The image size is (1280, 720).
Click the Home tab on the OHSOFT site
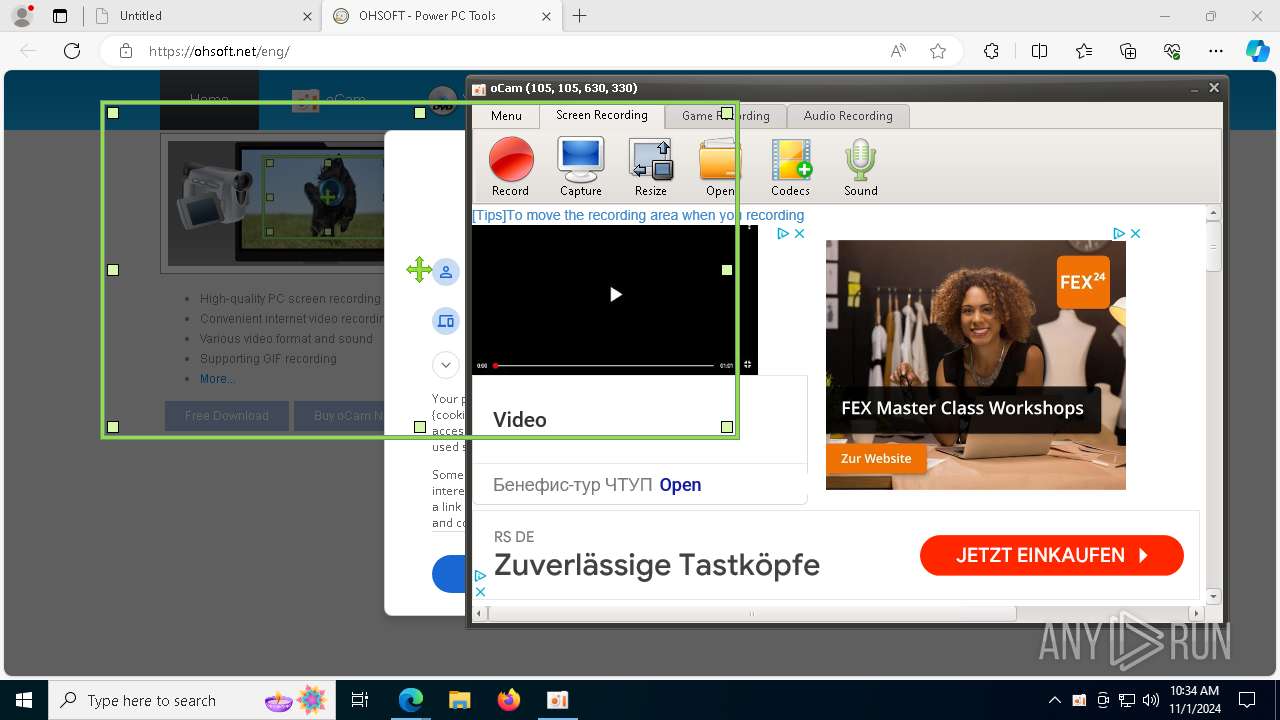pyautogui.click(x=209, y=100)
